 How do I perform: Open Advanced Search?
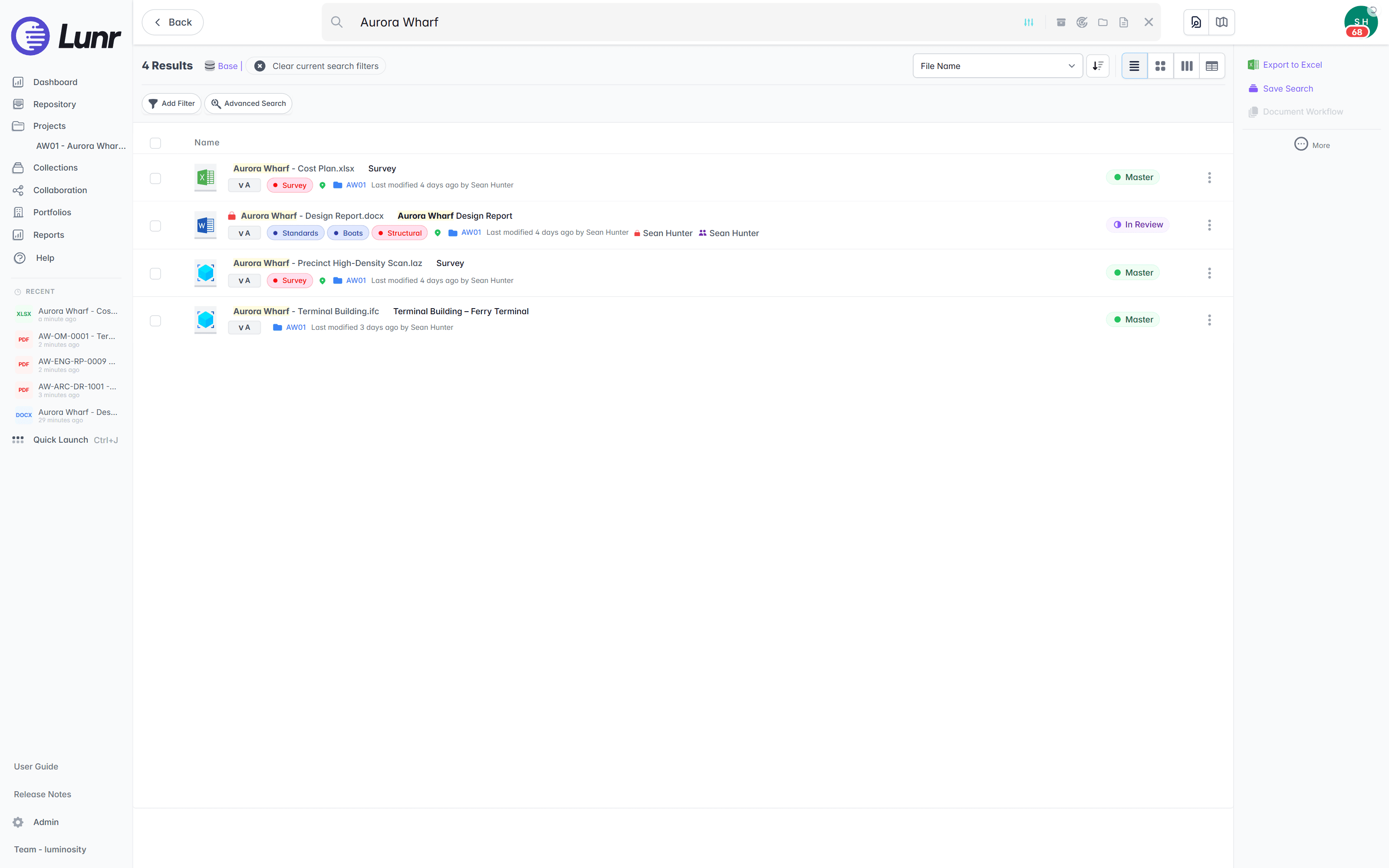[x=249, y=103]
